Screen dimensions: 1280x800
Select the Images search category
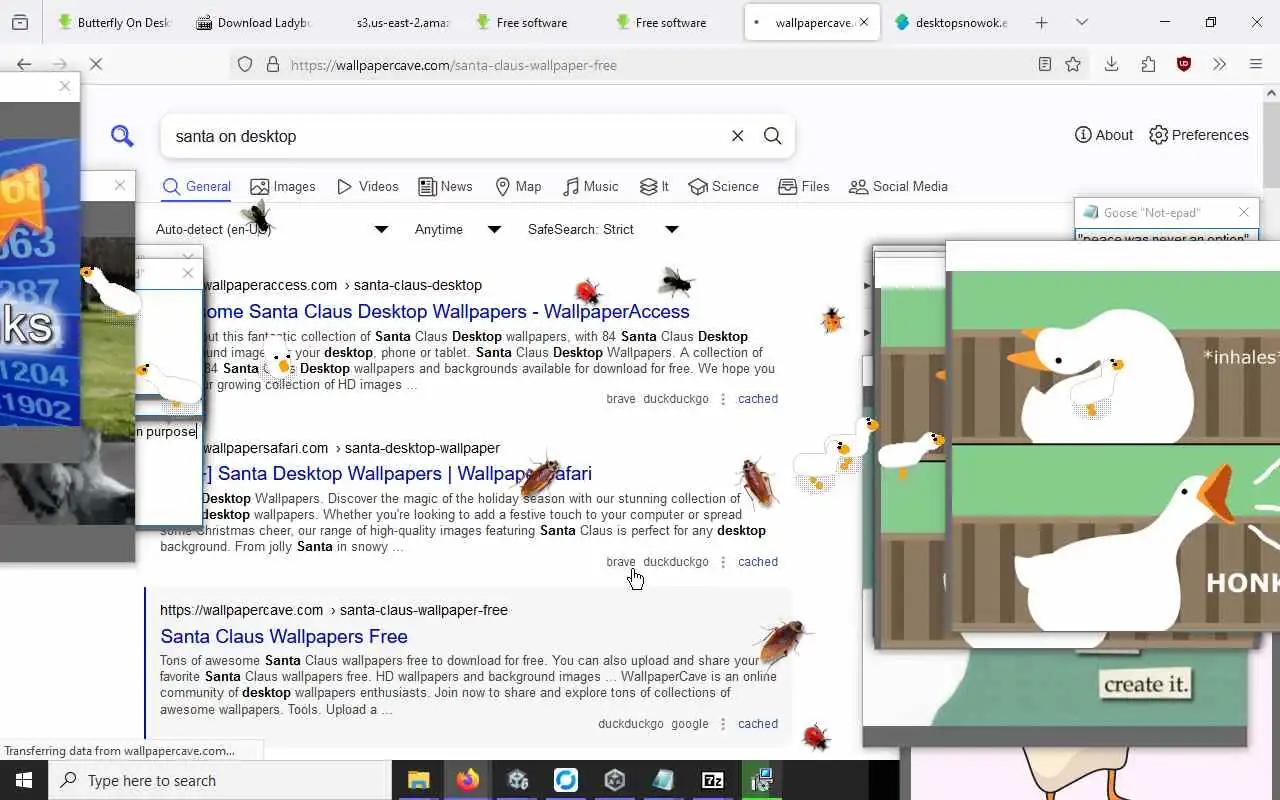pyautogui.click(x=283, y=187)
